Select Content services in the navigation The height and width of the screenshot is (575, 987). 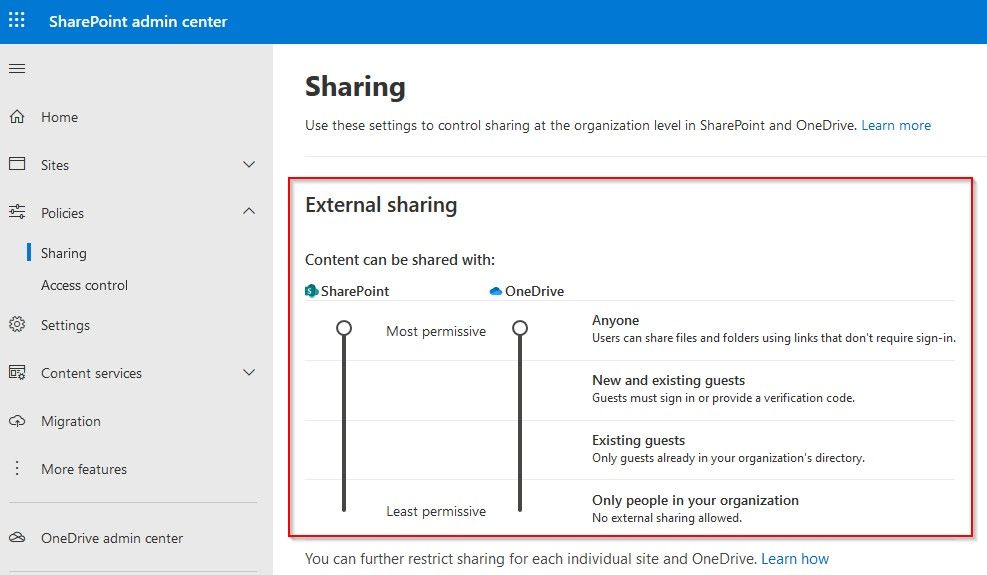[x=91, y=373]
